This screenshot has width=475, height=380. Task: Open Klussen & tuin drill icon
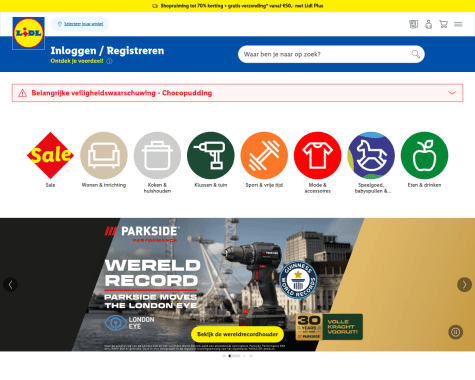(x=211, y=155)
